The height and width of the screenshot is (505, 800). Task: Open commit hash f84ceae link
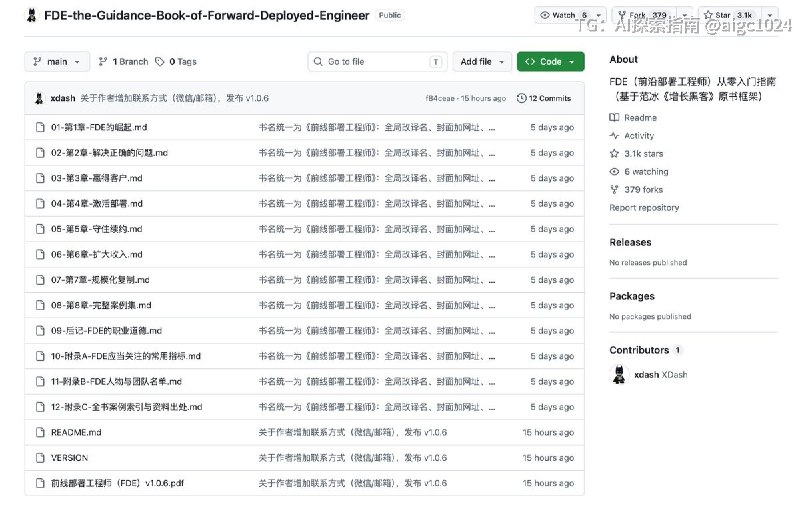tap(439, 98)
